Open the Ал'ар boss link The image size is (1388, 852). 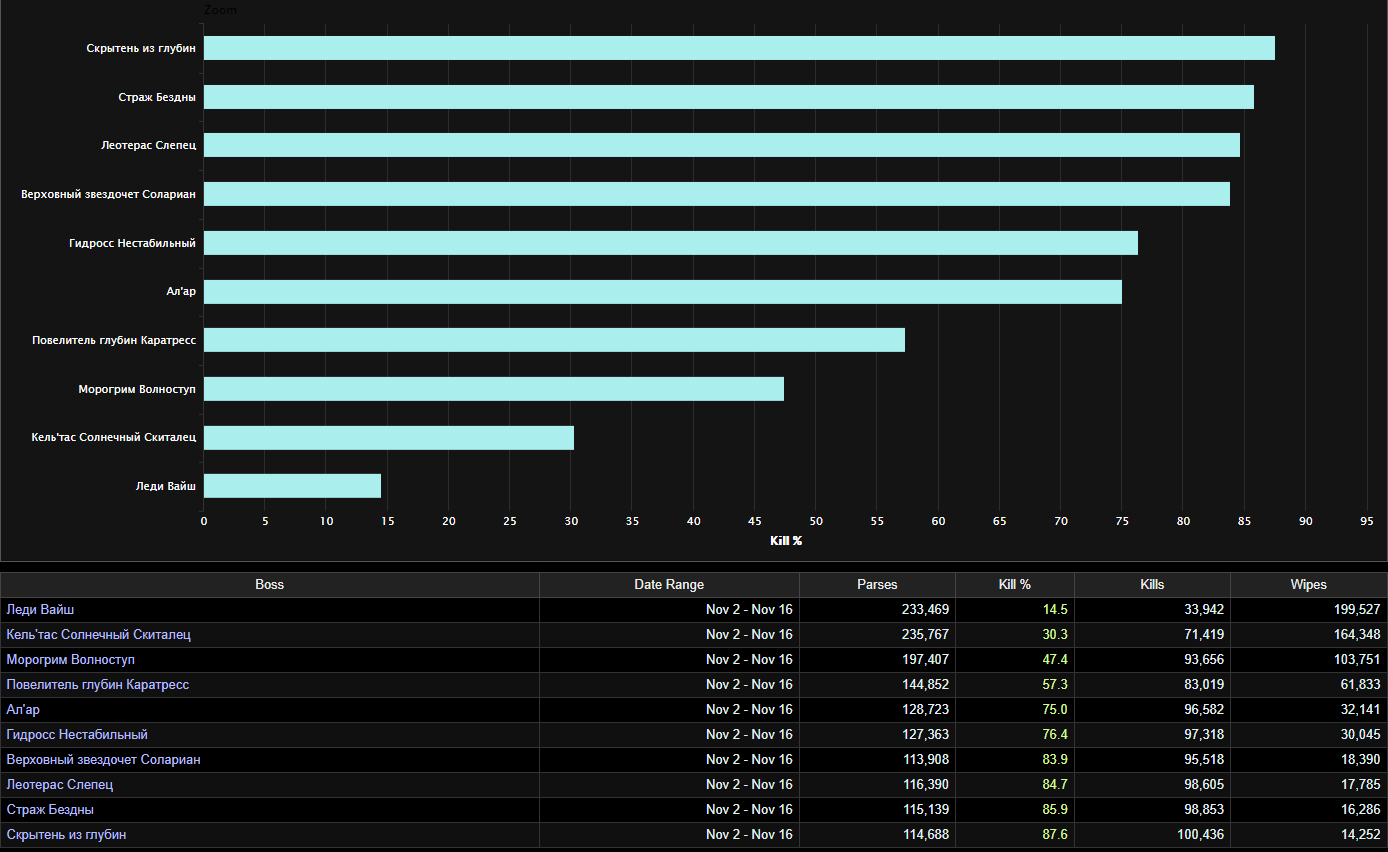coord(23,709)
